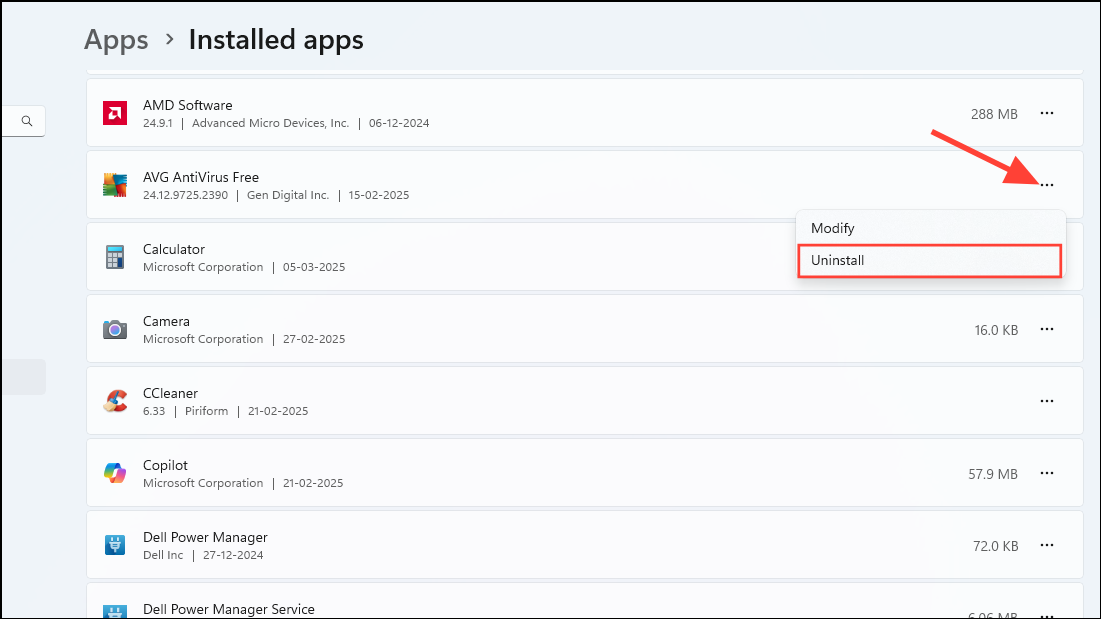Screen dimensions: 1101x619
Task: Click AVG version 24.12.9725.2390 text
Action: coord(185,195)
